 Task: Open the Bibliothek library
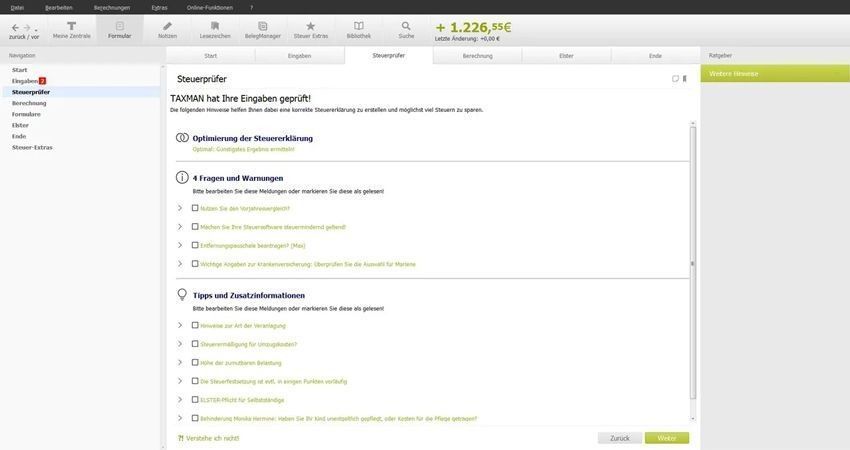[359, 30]
